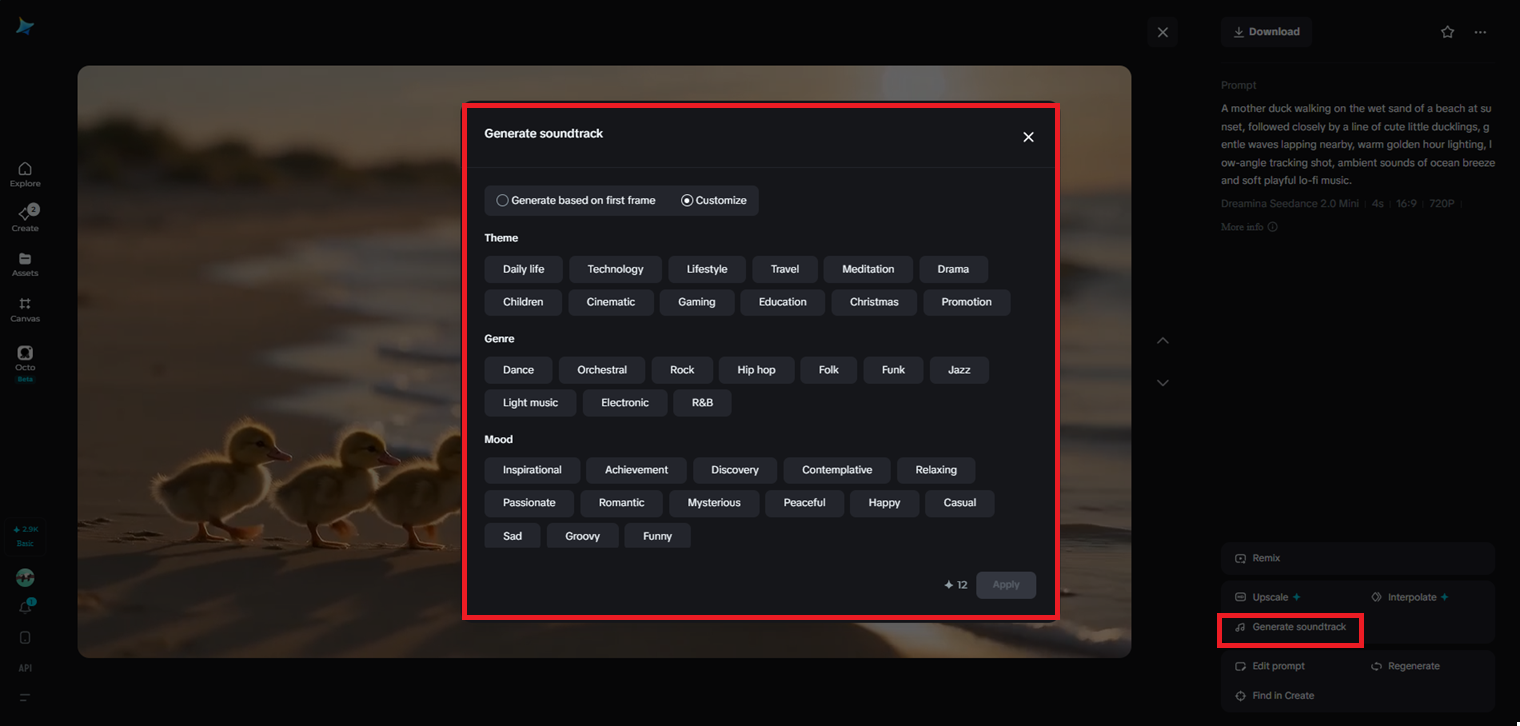Choose the Jazz genre
The image size is (1520, 726).
pyautogui.click(x=959, y=370)
